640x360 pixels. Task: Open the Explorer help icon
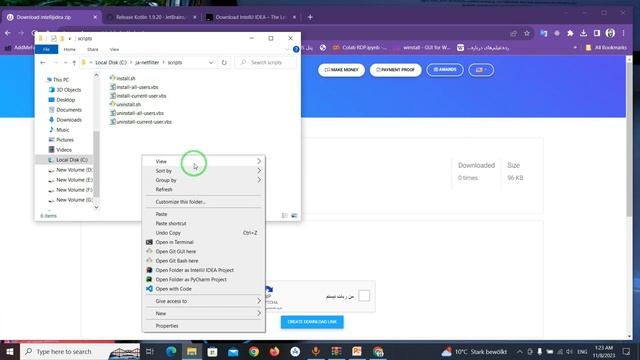(296, 49)
